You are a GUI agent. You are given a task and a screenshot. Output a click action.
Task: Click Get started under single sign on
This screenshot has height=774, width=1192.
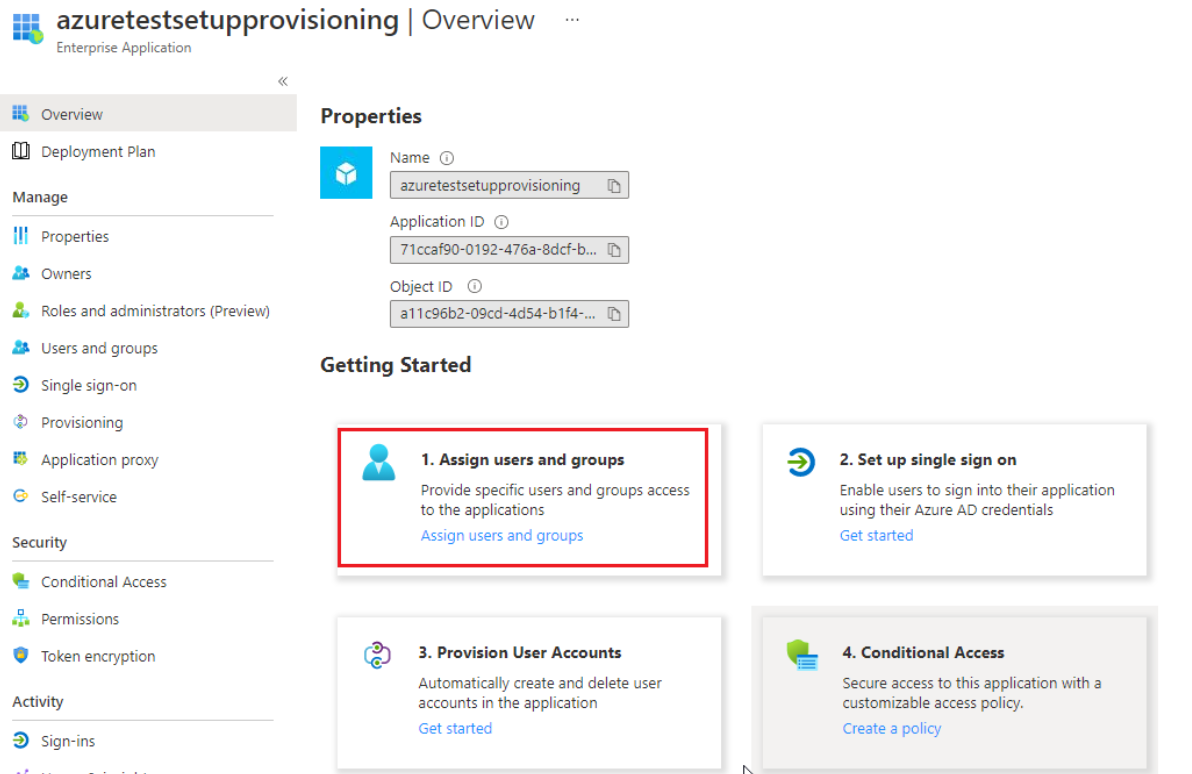(x=877, y=535)
